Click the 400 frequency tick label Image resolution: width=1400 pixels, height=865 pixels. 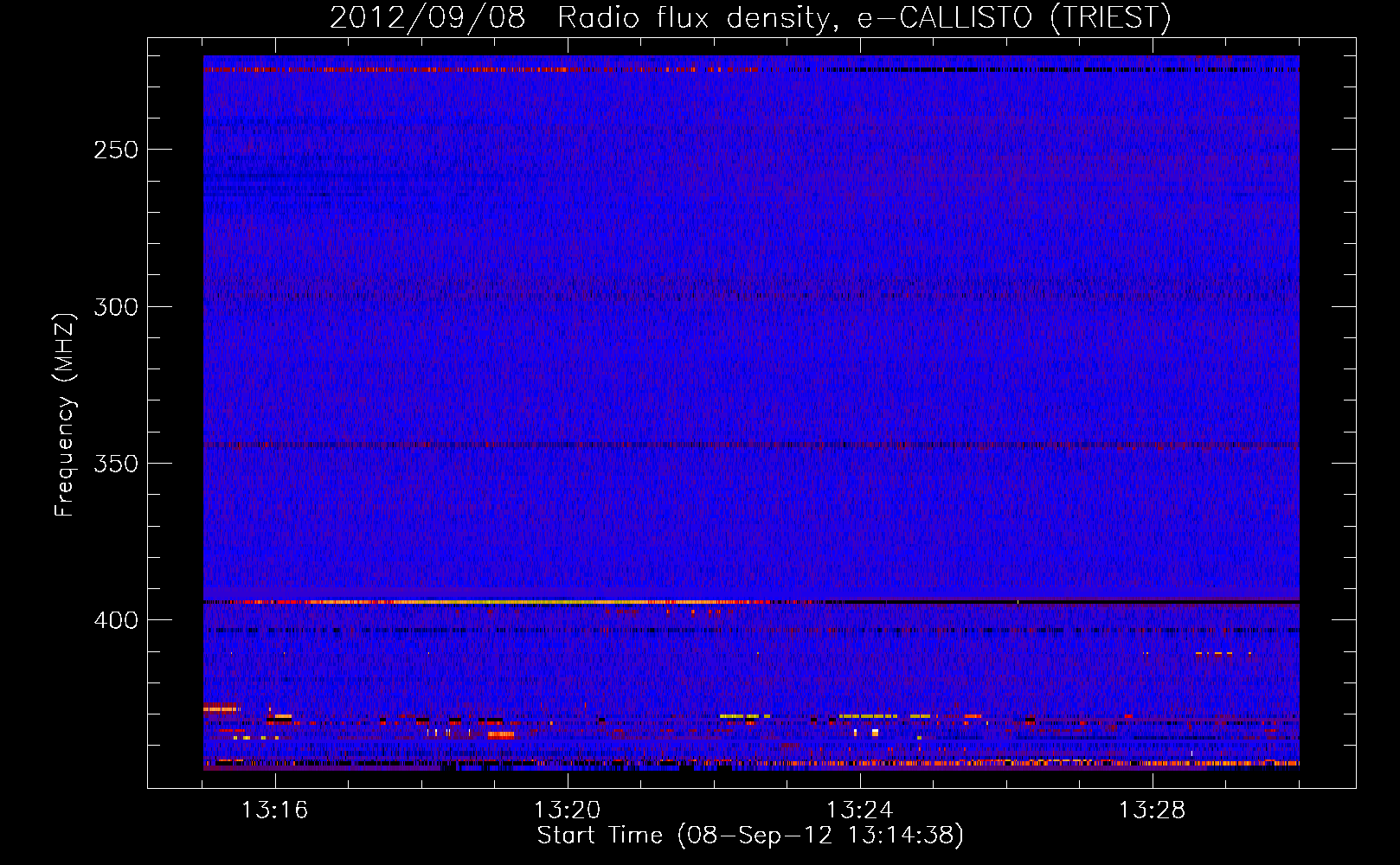(115, 621)
